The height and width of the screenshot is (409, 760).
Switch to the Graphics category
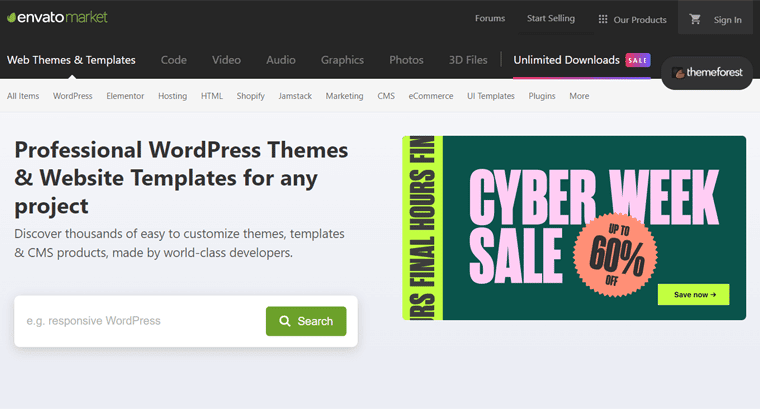point(342,60)
